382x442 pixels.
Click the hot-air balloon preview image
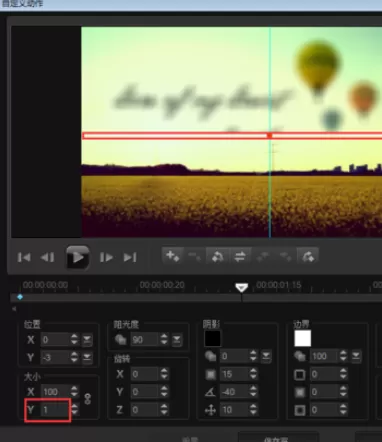click(232, 132)
